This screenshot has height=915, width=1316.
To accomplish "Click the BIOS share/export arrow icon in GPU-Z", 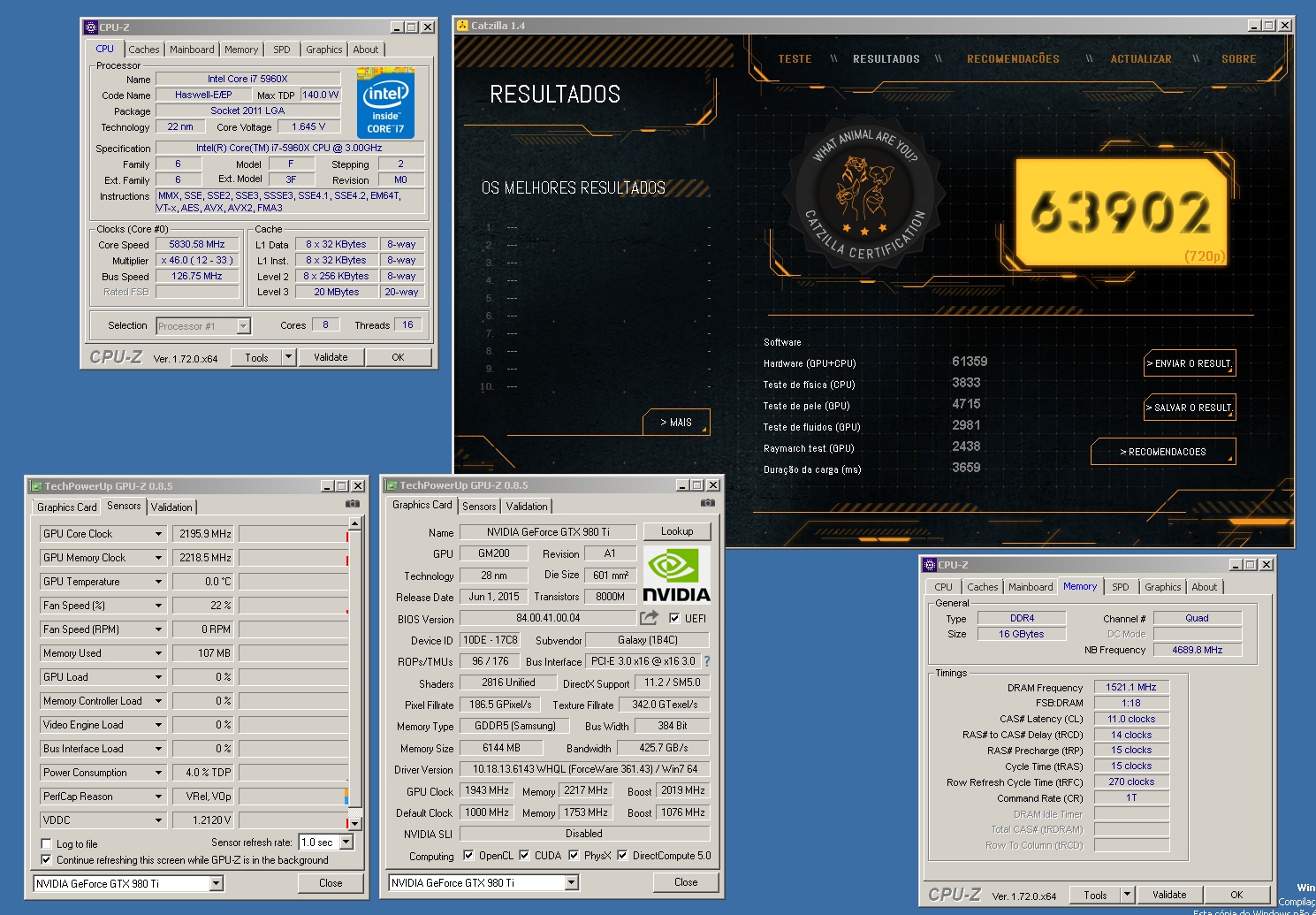I will 650,618.
